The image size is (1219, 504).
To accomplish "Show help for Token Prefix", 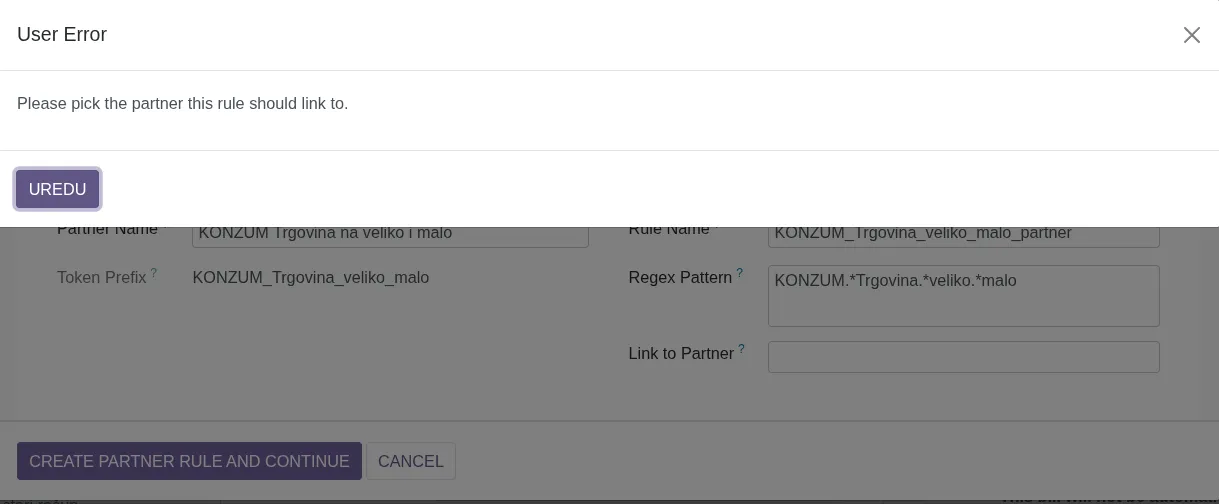I will (x=154, y=273).
